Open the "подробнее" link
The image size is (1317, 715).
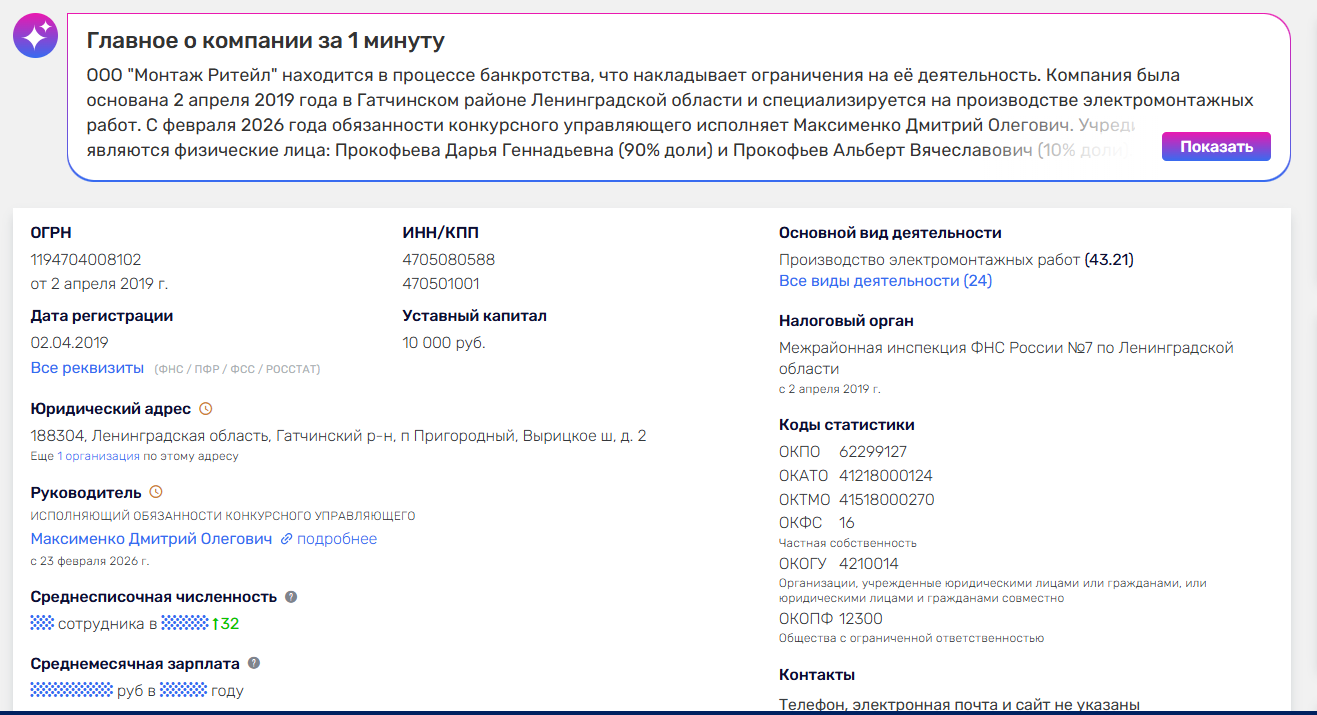tap(339, 539)
